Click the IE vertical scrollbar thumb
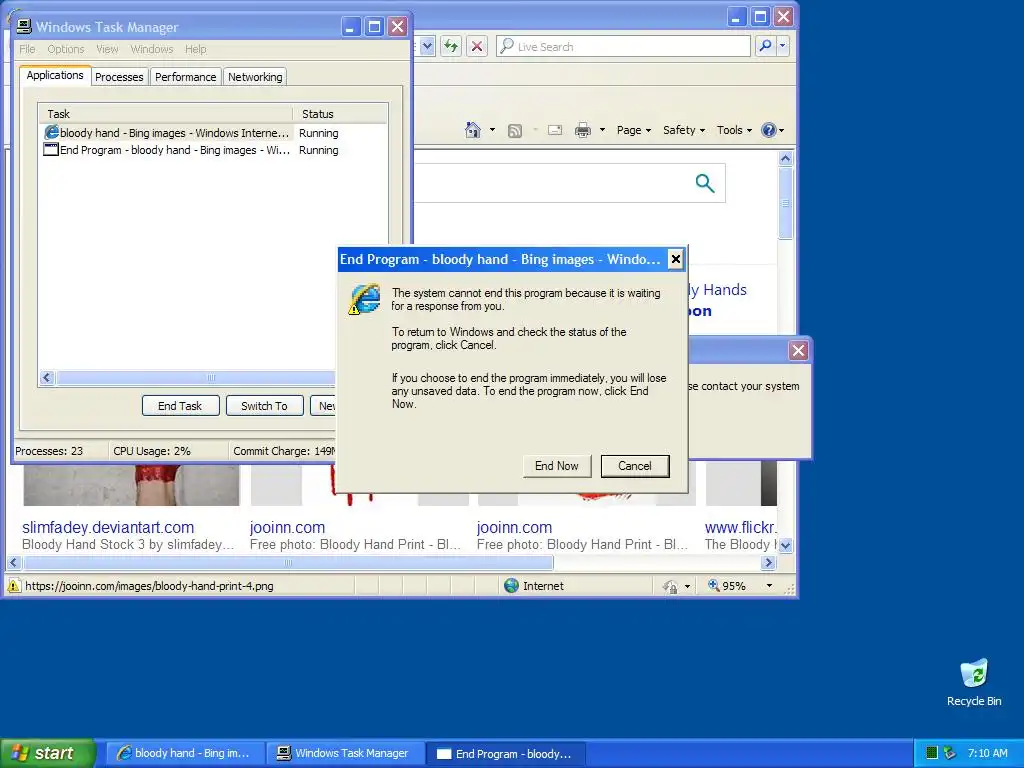The width and height of the screenshot is (1024, 768). pyautogui.click(x=786, y=203)
